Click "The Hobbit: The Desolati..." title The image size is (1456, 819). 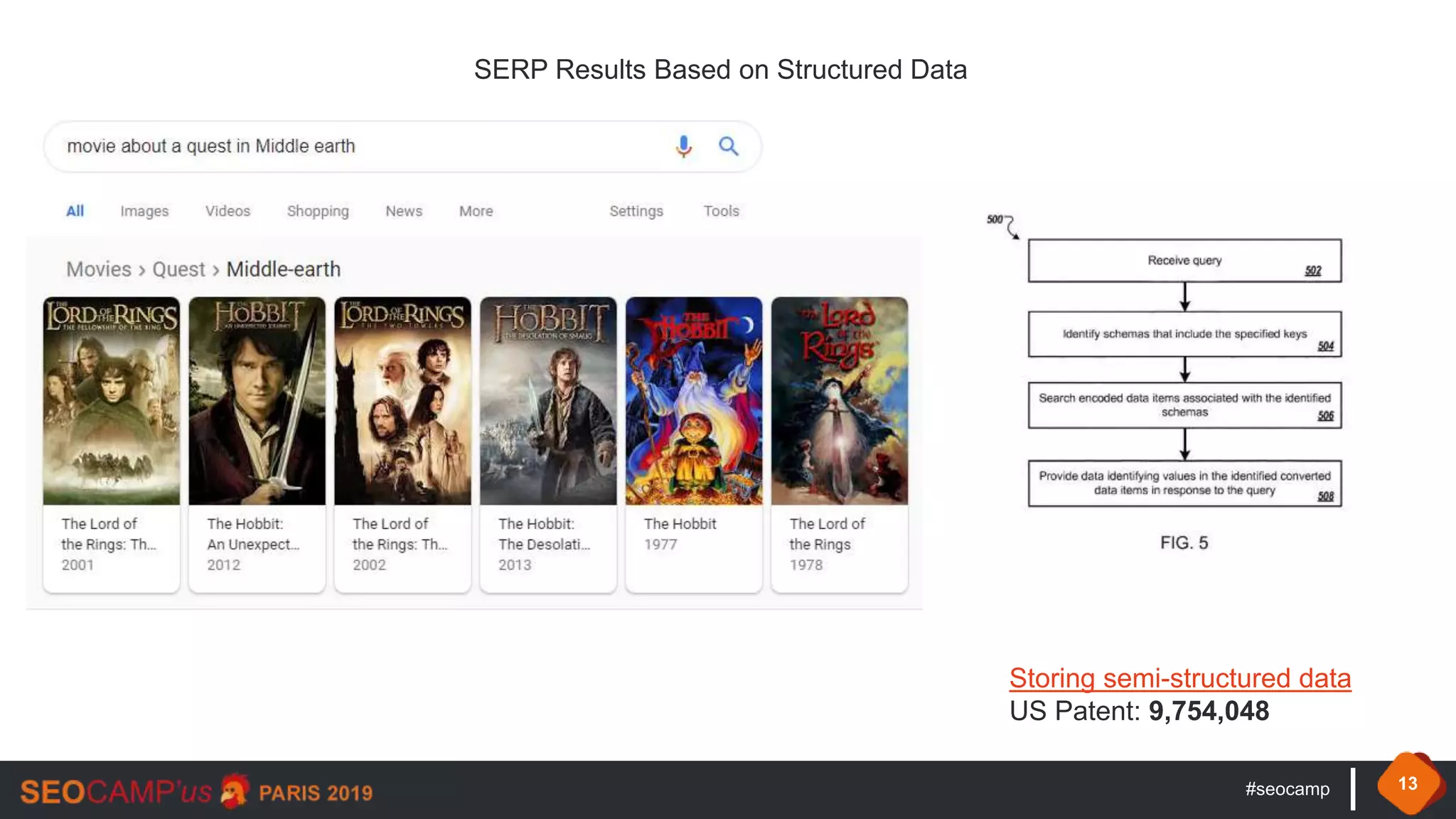[544, 534]
